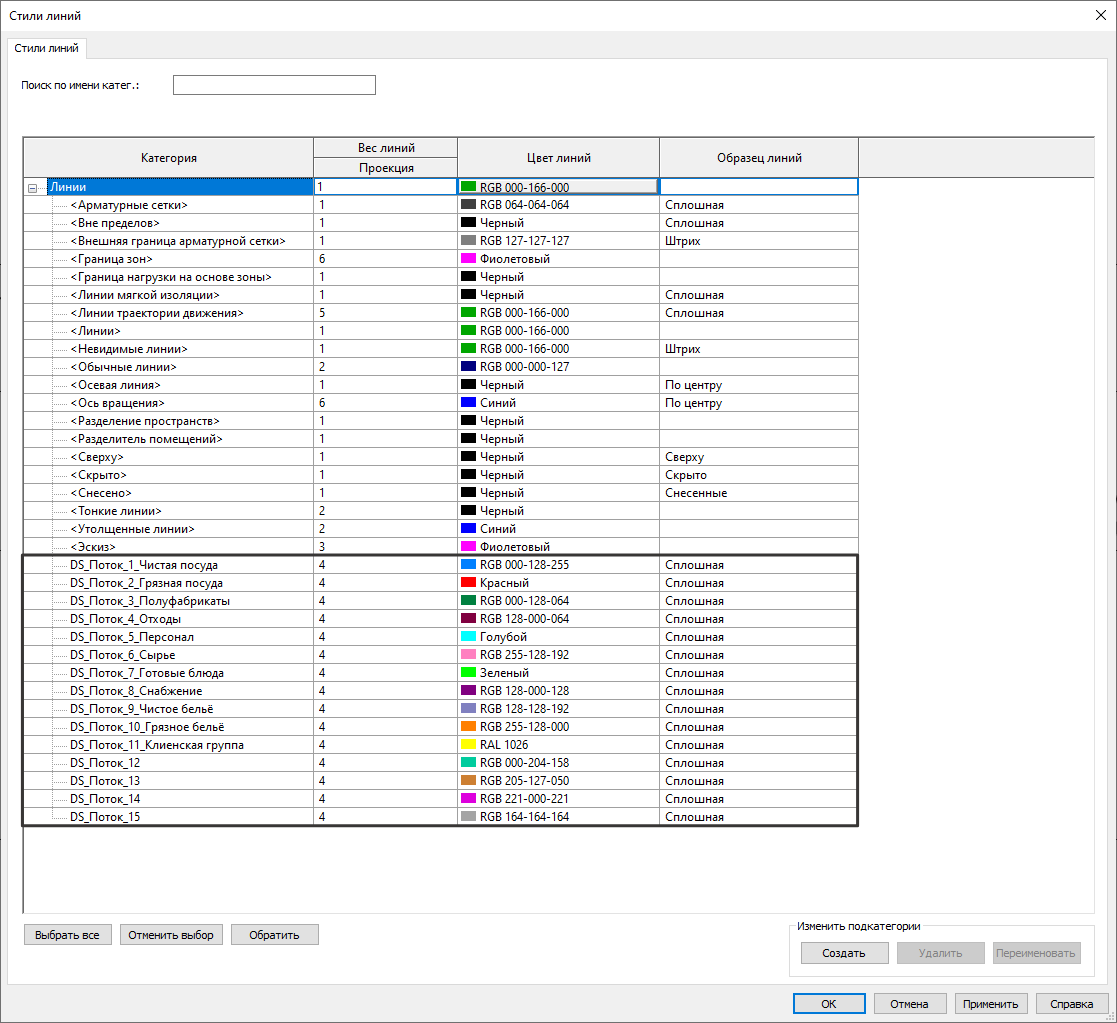The image size is (1117, 1023).
Task: Click the Категория column header
Action: pos(168,158)
